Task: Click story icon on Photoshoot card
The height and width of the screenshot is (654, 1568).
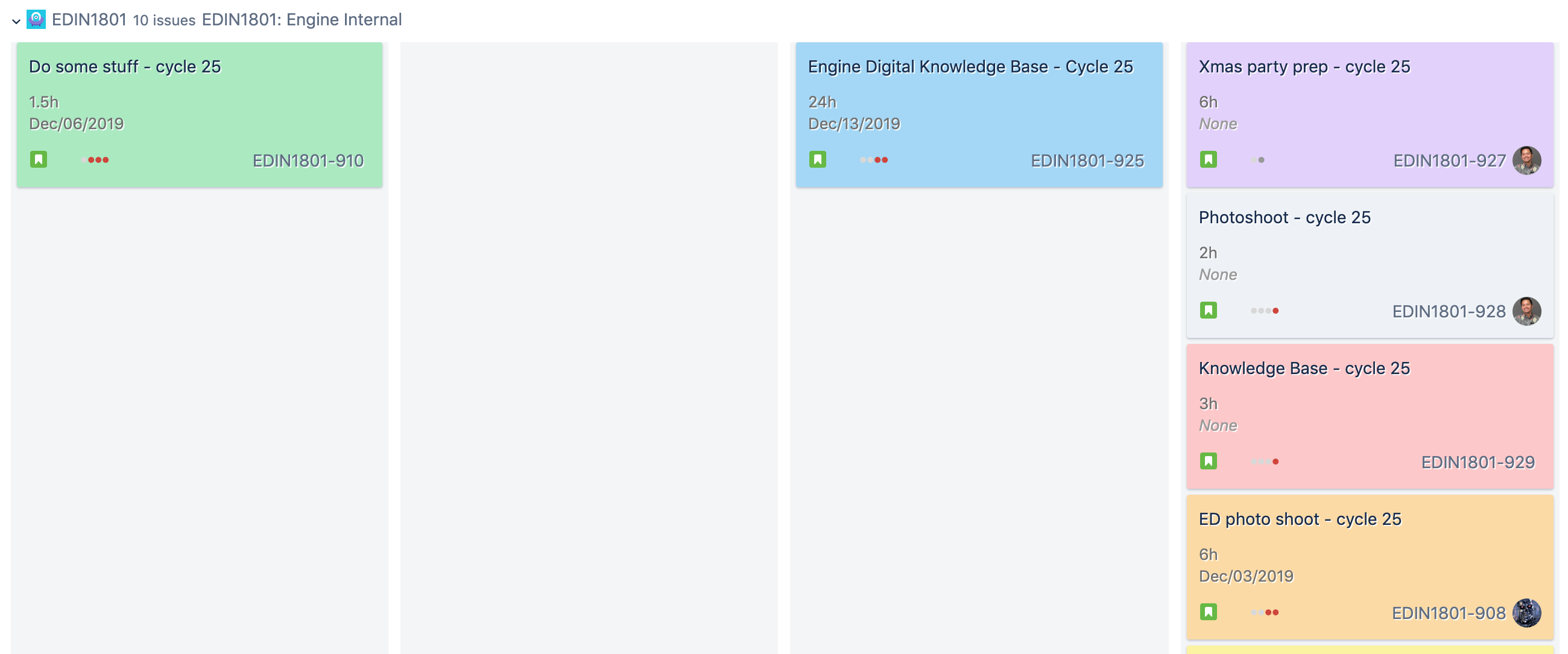Action: [x=1207, y=311]
